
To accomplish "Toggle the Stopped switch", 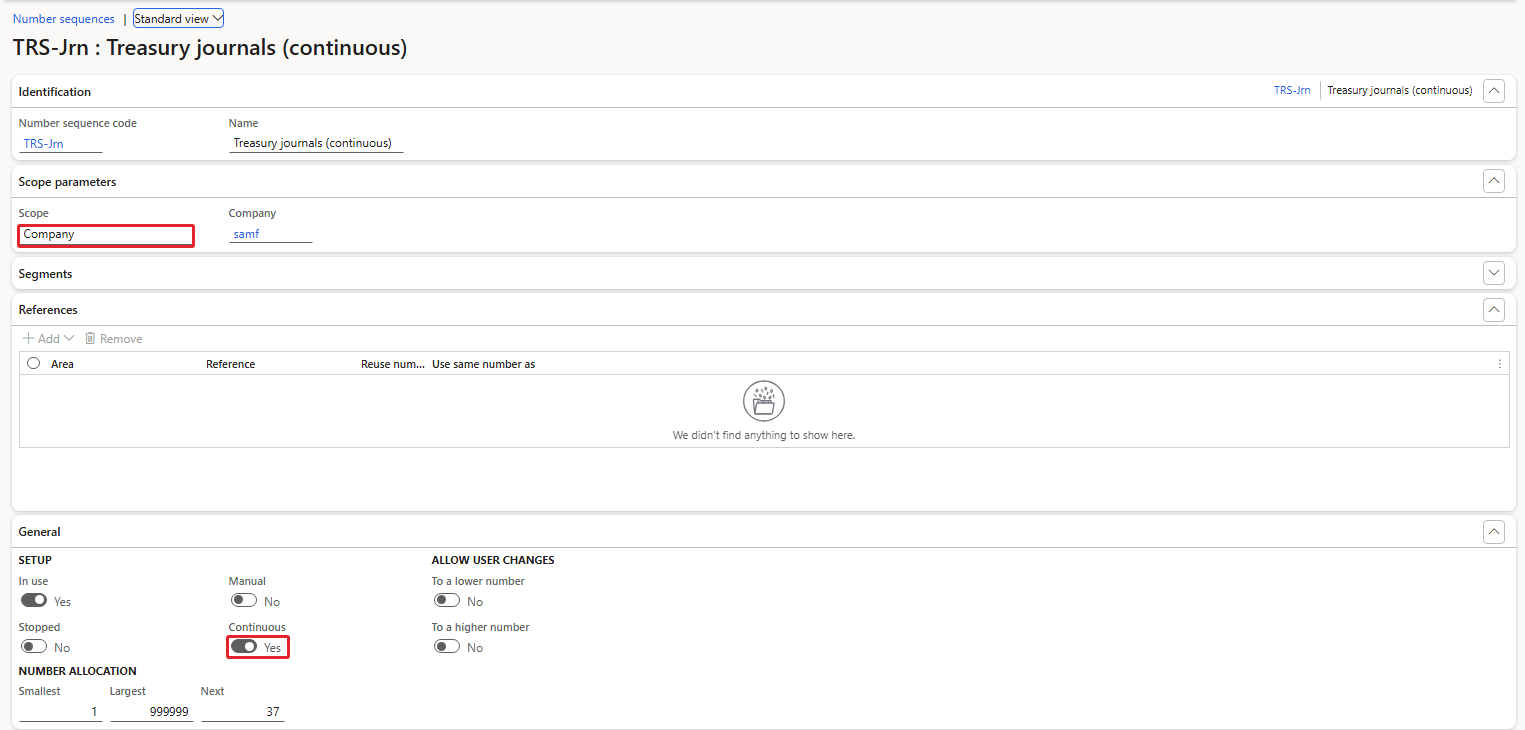I will coord(34,647).
